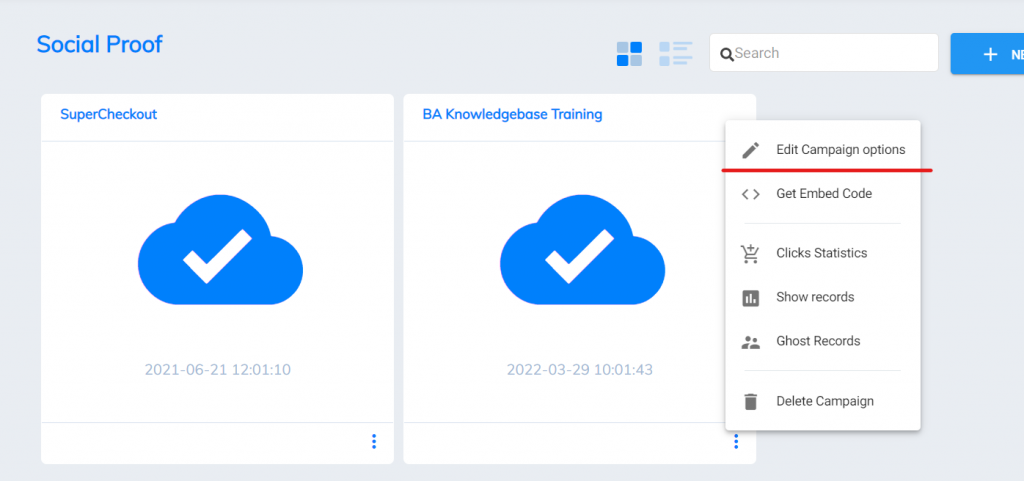Open the SuperCheckout campaign title link
Viewport: 1024px width, 481px height.
pos(108,114)
